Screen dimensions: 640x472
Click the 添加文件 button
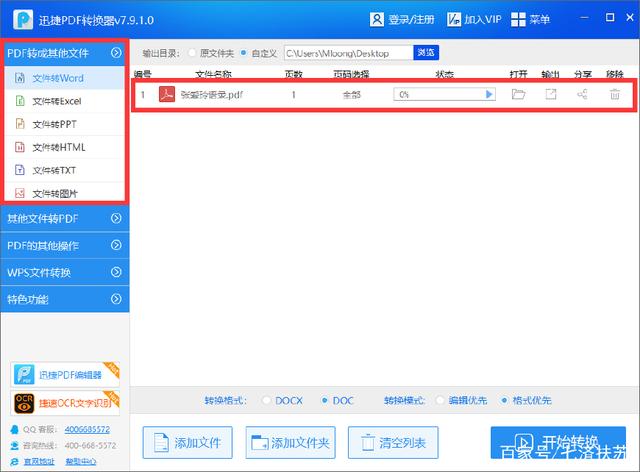[x=188, y=443]
